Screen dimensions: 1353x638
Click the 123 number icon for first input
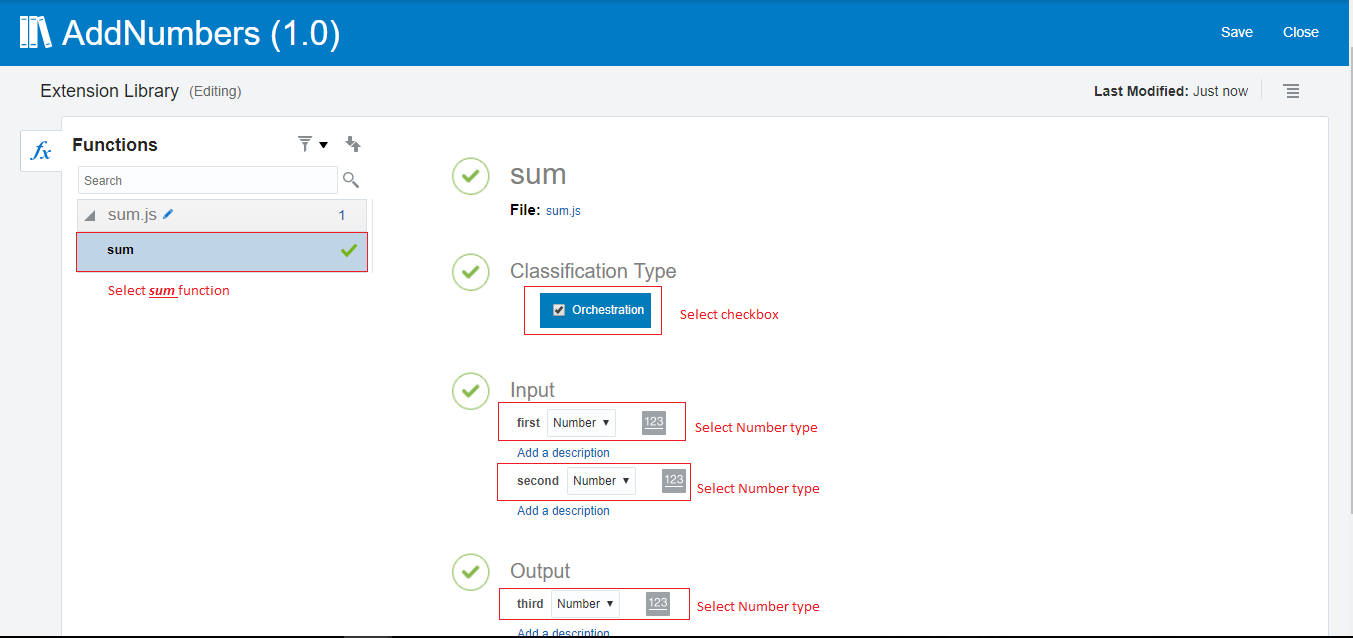point(654,422)
